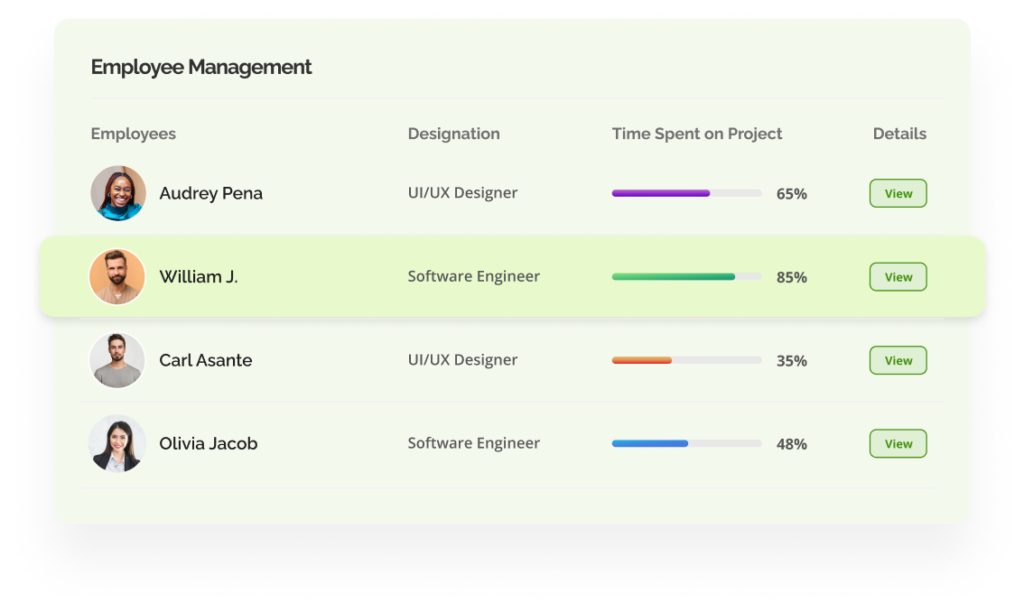This screenshot has width=1024, height=612.
Task: View details for Audrey Pena
Action: click(x=897, y=193)
